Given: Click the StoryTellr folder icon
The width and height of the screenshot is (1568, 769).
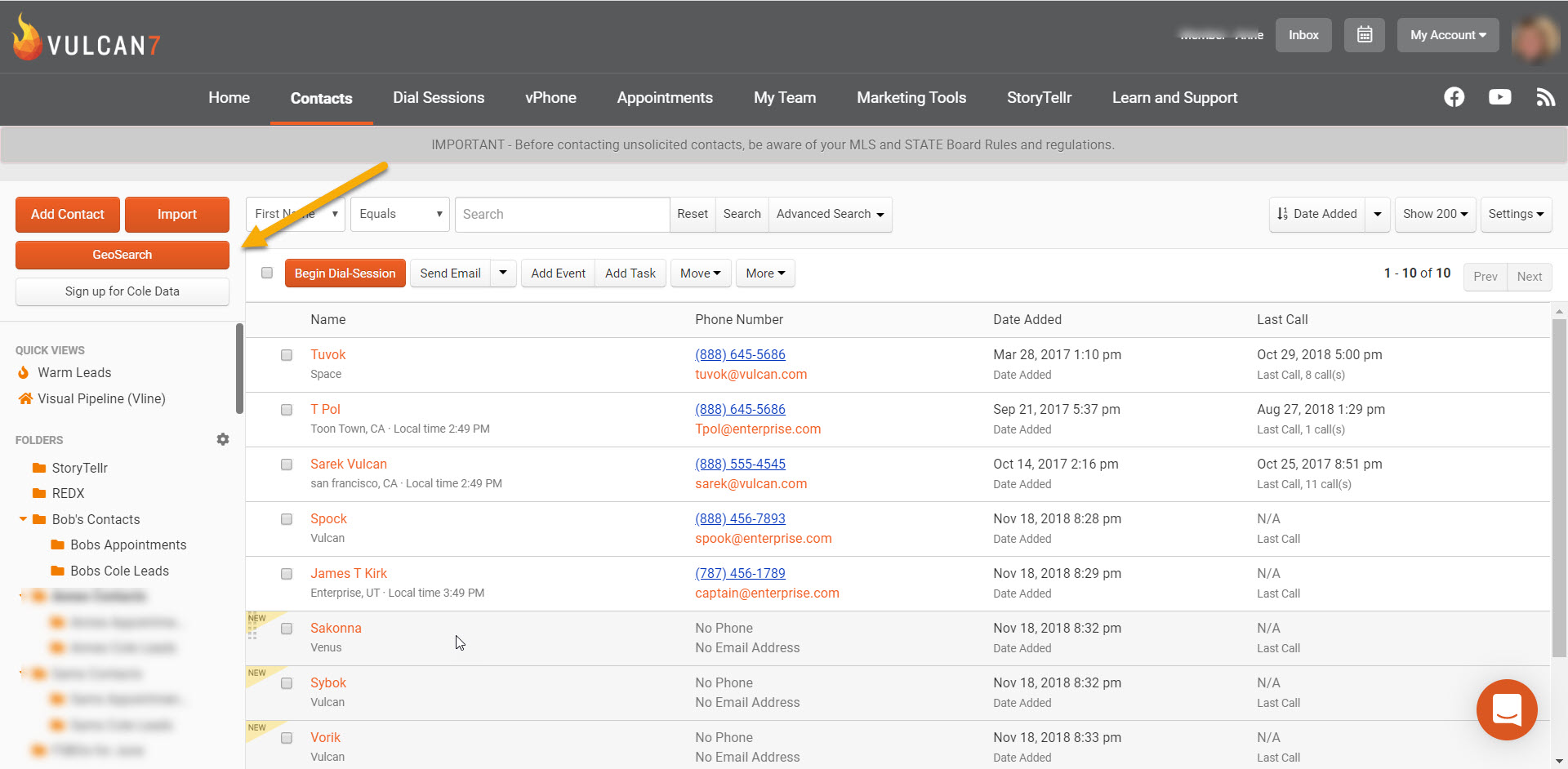Looking at the screenshot, I should (x=38, y=468).
